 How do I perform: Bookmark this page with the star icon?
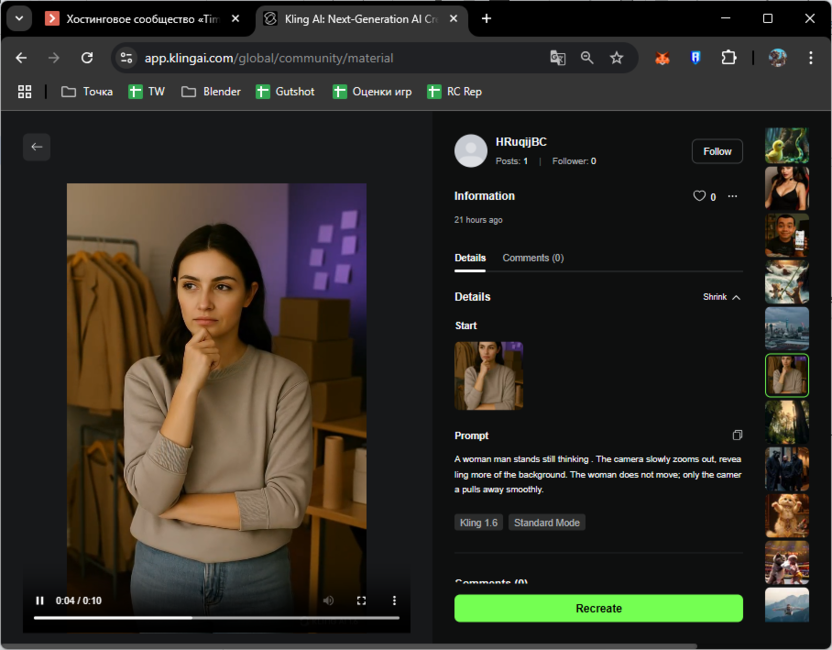tap(617, 58)
